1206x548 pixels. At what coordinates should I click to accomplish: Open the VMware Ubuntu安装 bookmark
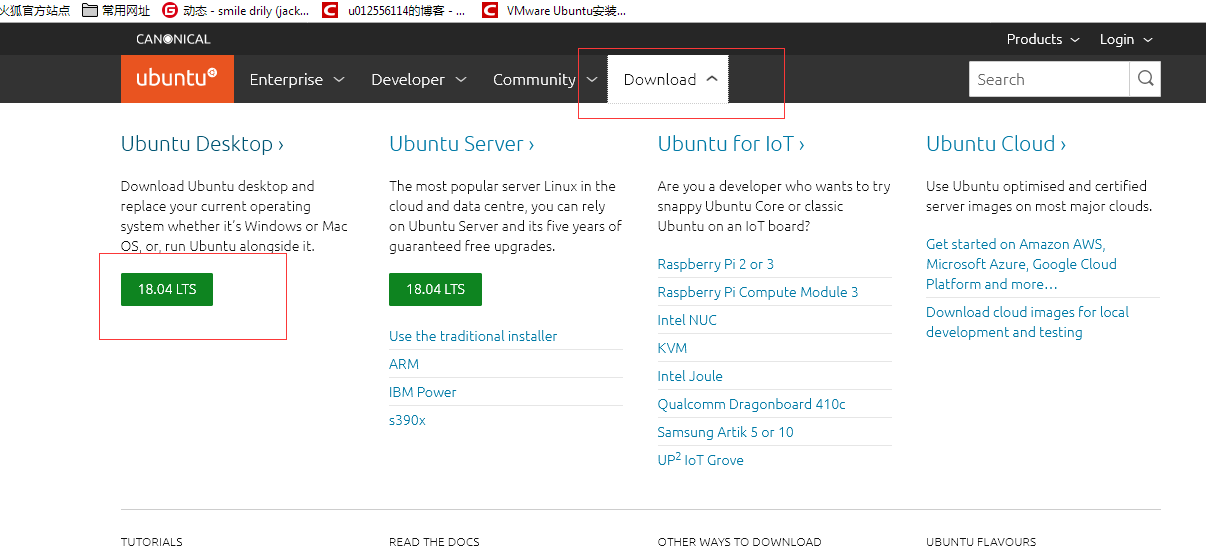click(554, 11)
